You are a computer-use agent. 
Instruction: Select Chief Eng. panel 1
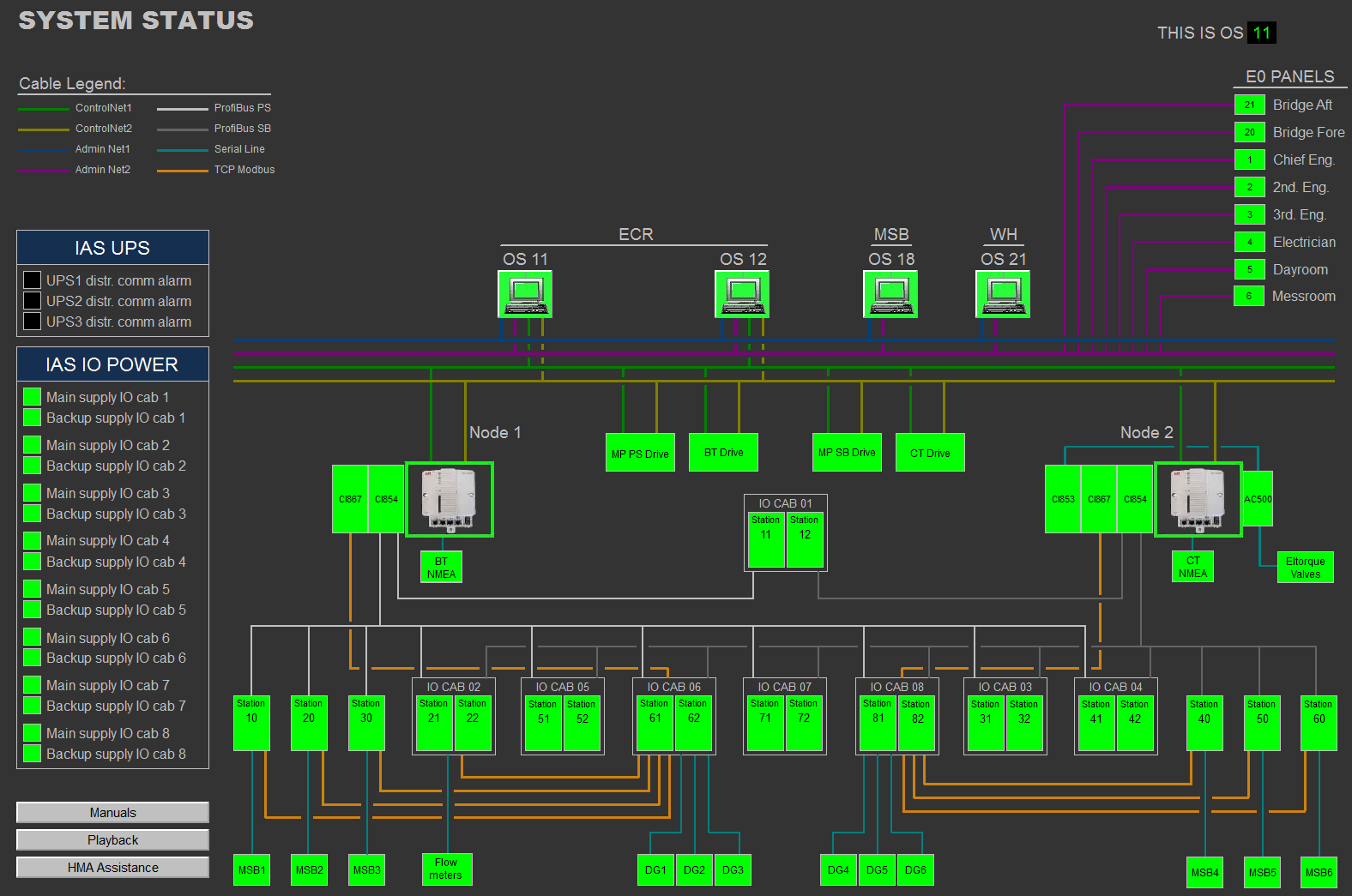click(x=1249, y=159)
